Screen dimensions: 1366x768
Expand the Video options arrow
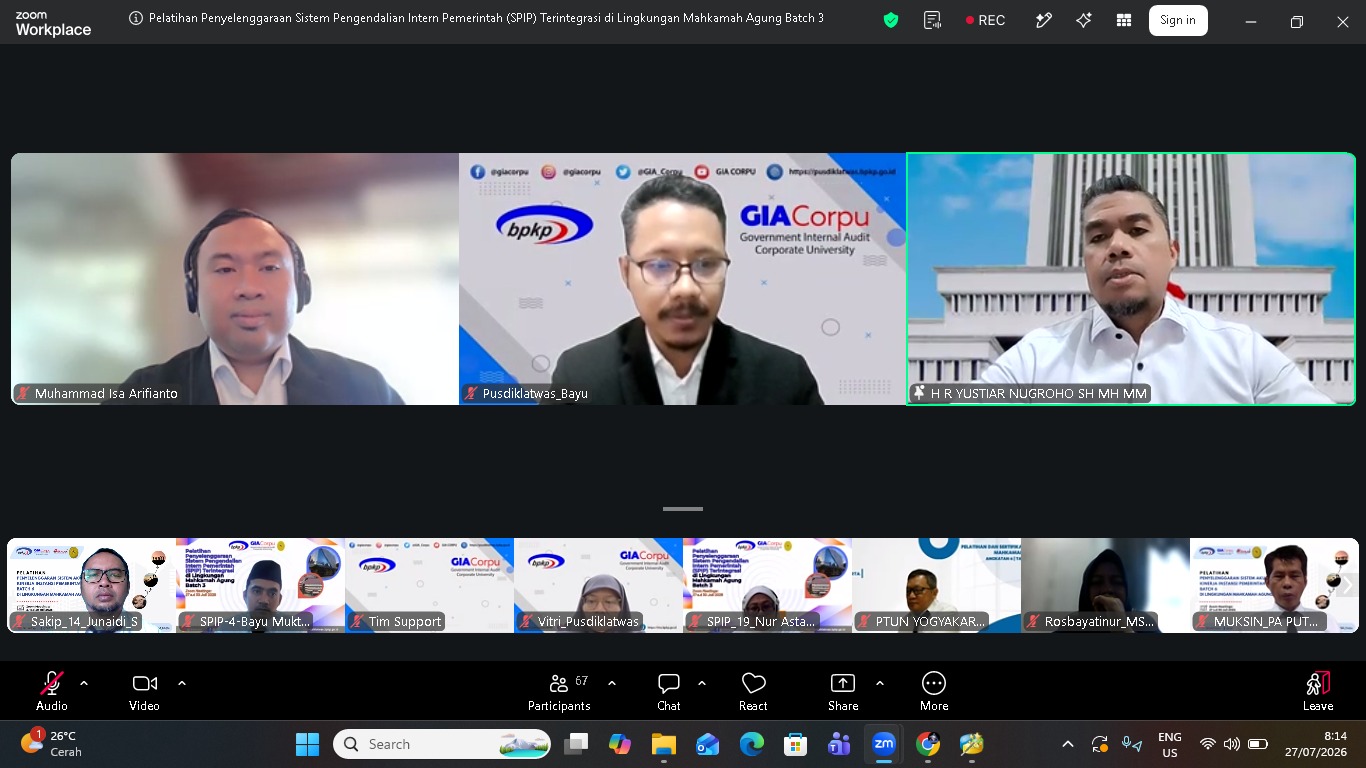[x=182, y=683]
